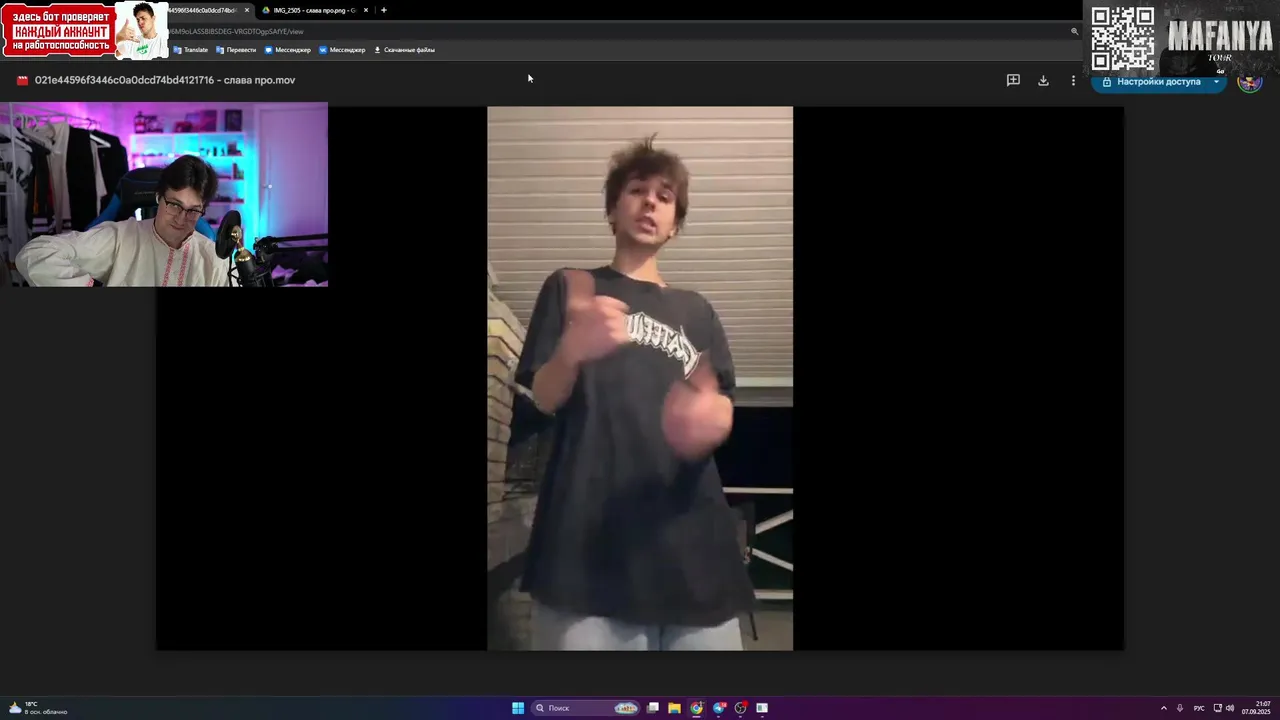Open network settings from the tray
The image size is (1280, 720).
(1217, 708)
